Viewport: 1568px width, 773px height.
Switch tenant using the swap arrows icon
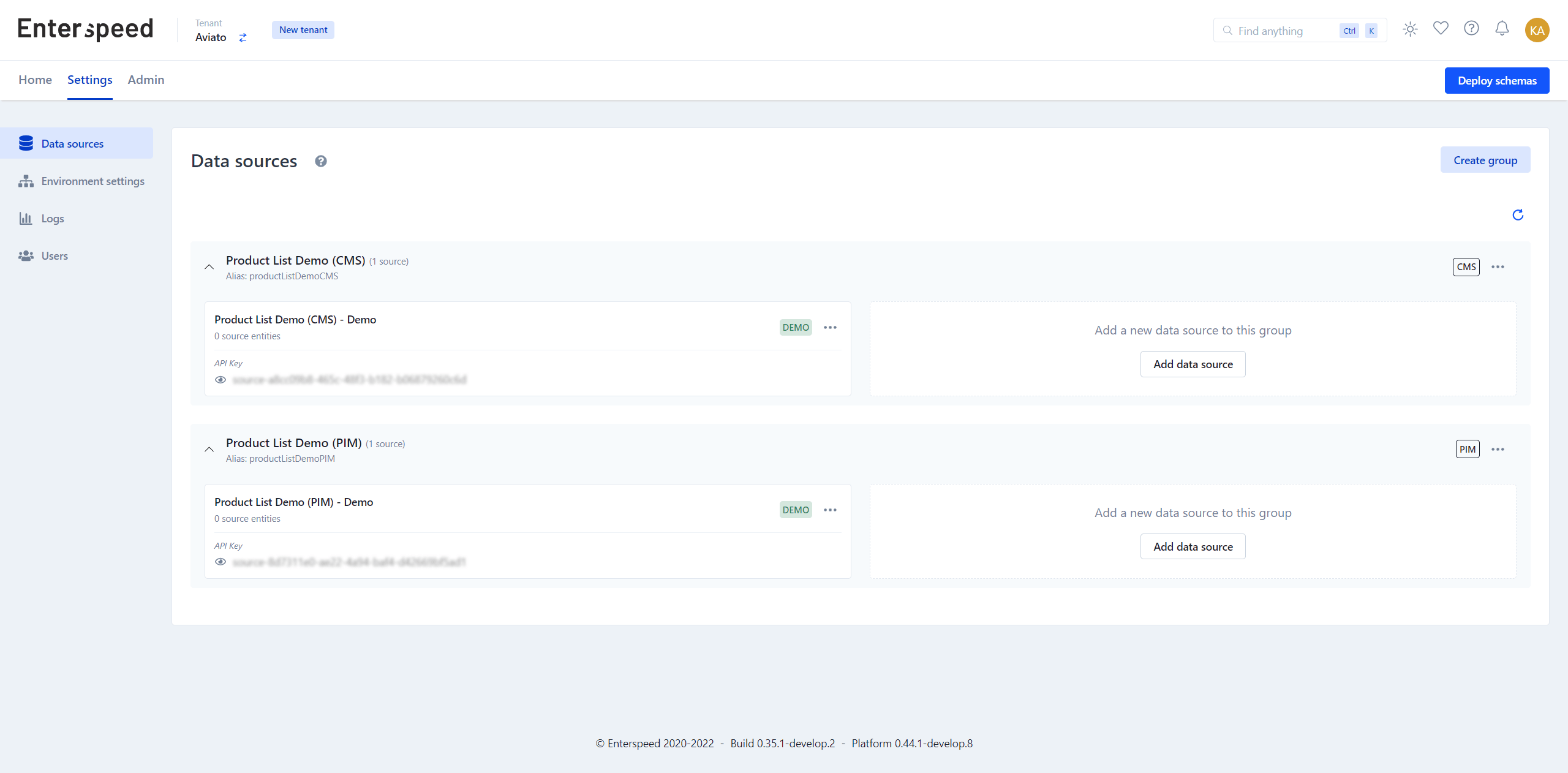[x=243, y=37]
